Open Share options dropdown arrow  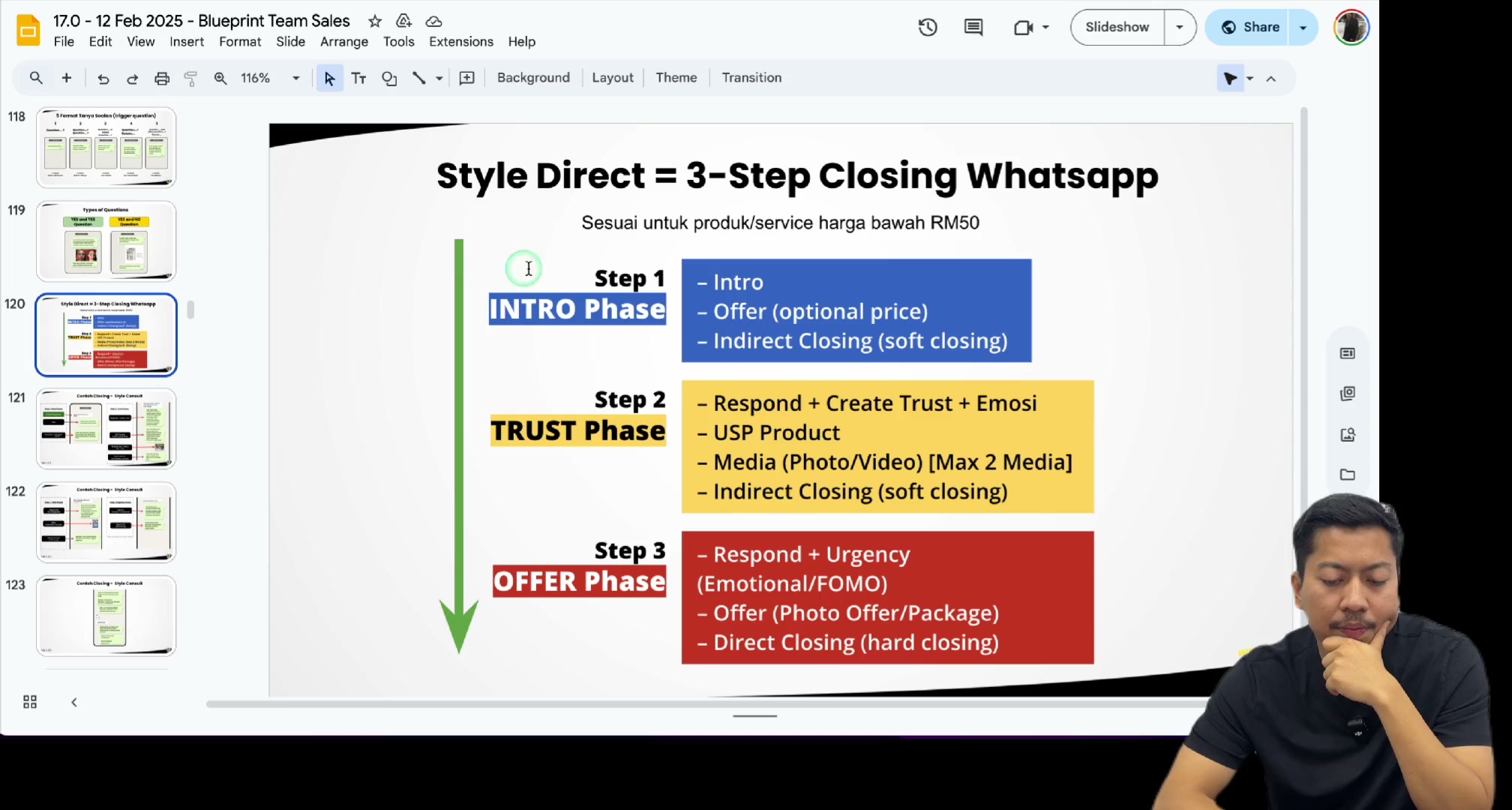click(x=1303, y=28)
